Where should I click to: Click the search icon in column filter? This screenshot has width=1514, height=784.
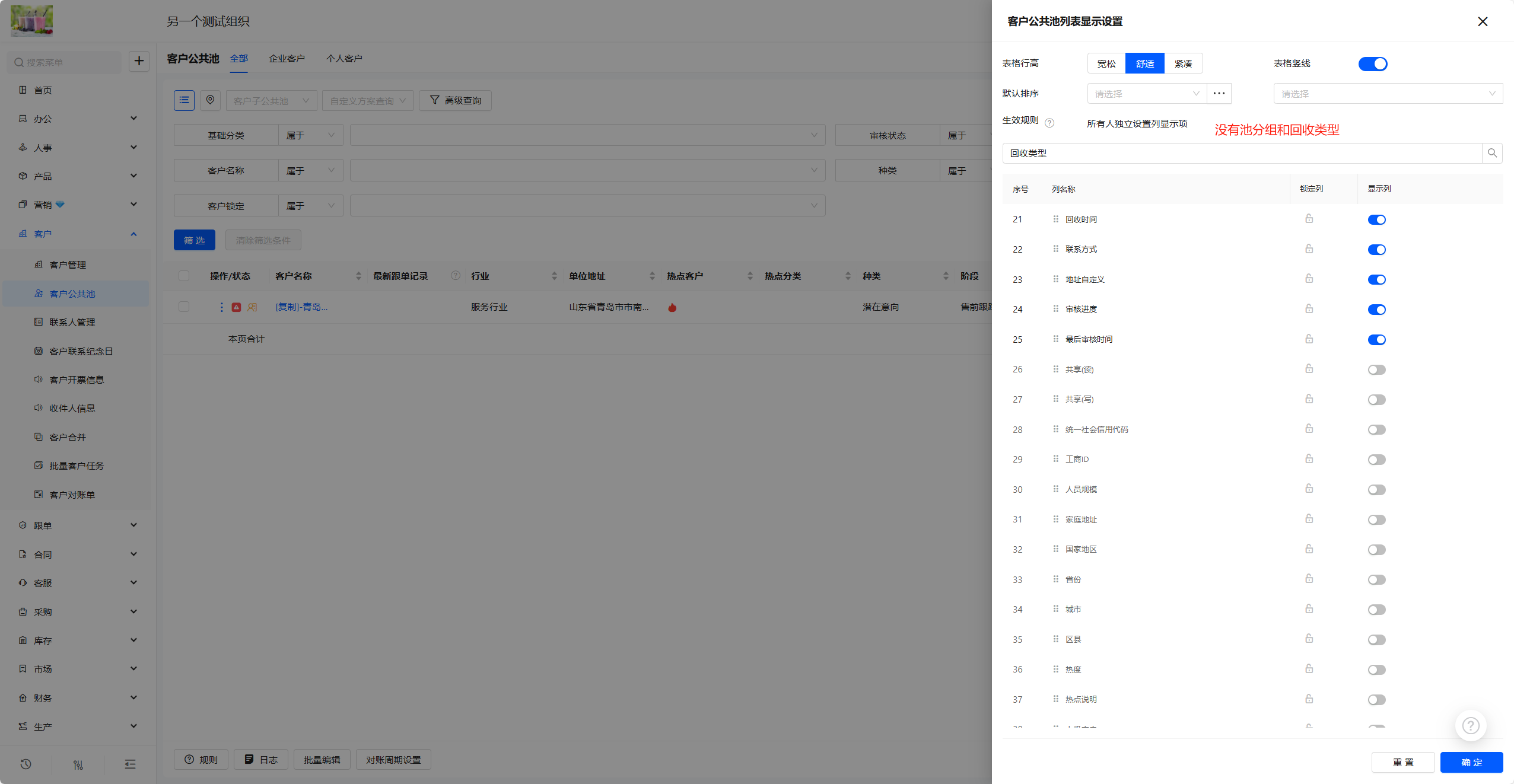(x=1492, y=153)
